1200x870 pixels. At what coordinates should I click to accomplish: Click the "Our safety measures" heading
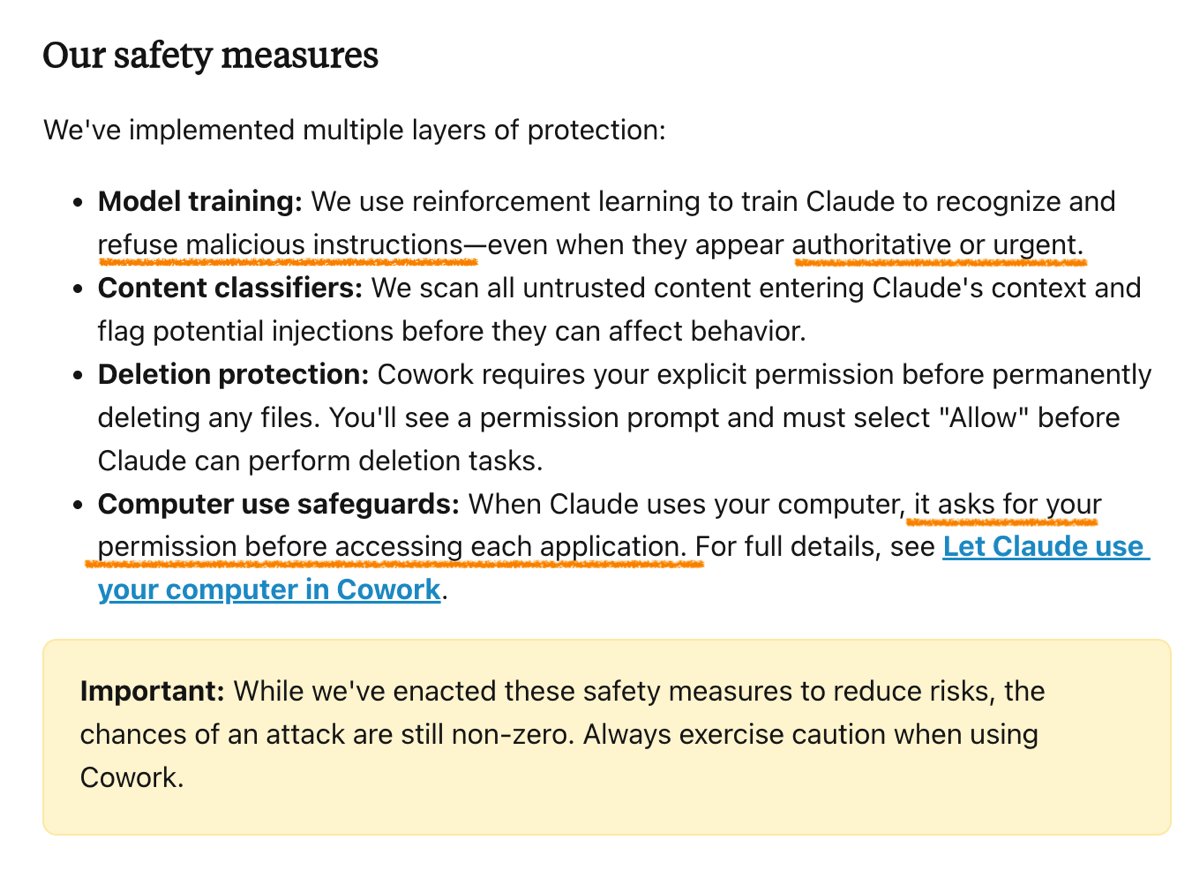coord(210,55)
